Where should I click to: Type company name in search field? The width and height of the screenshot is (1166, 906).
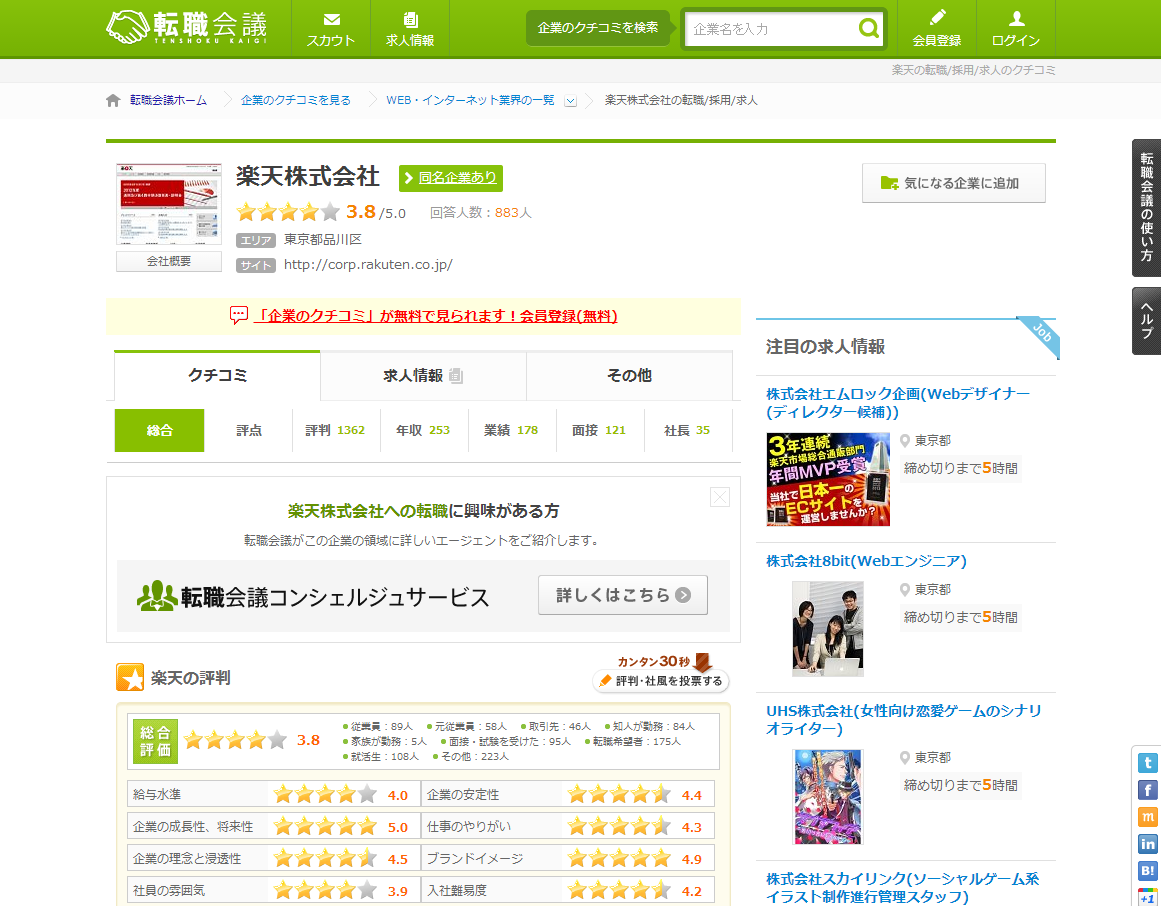pyautogui.click(x=771, y=29)
